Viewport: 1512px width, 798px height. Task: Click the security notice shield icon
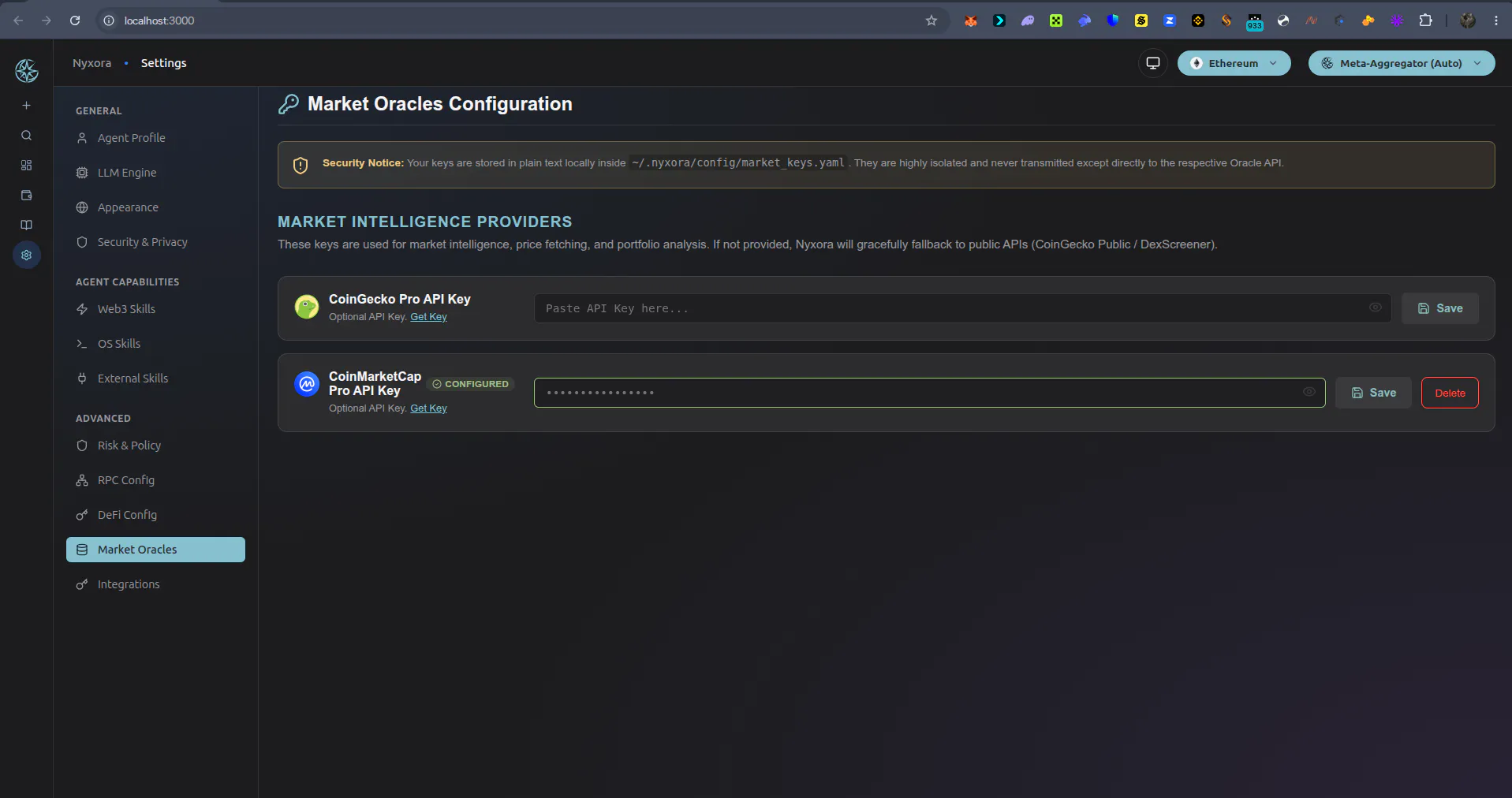tap(301, 165)
